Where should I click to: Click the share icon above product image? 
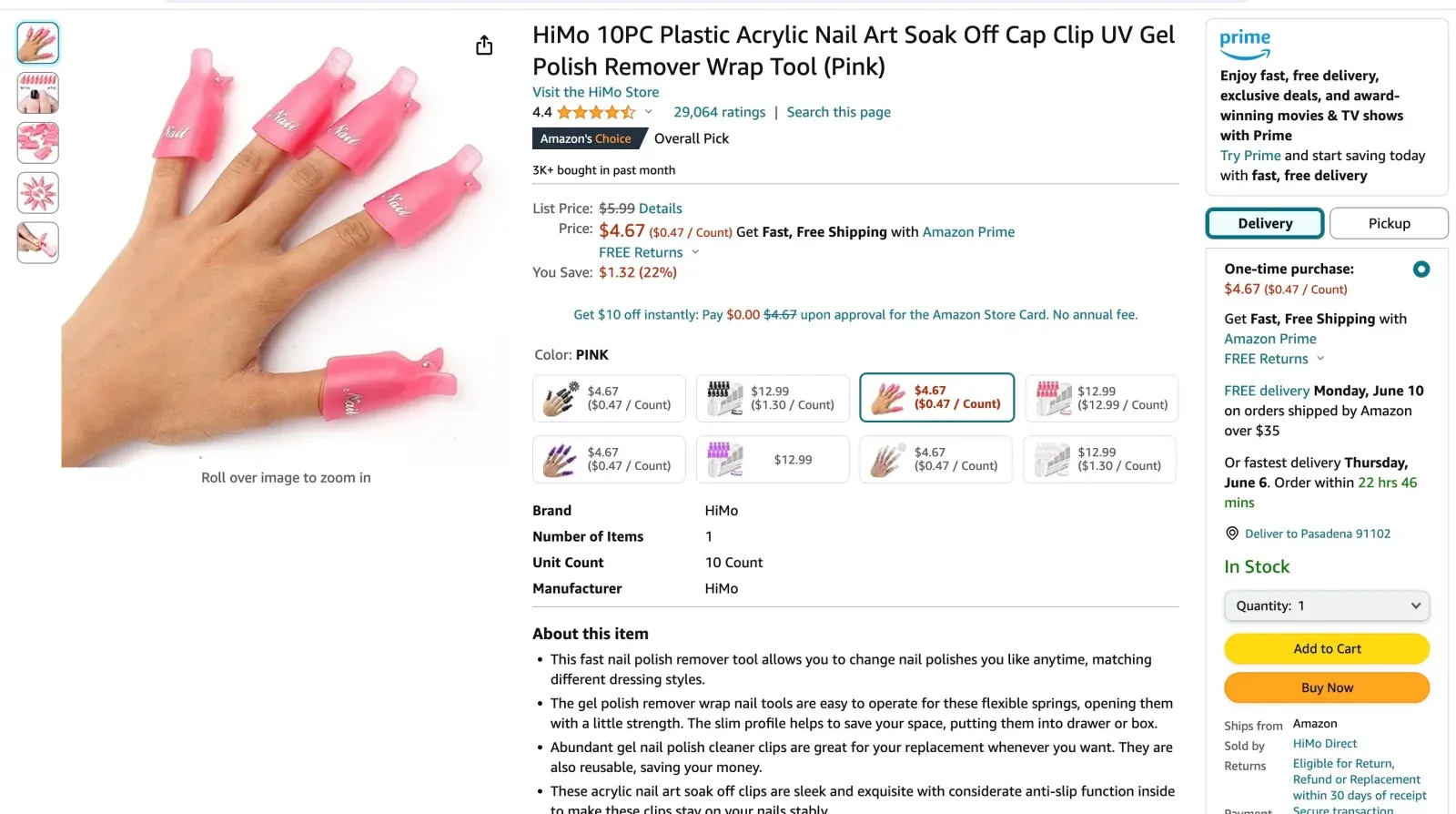click(x=484, y=46)
